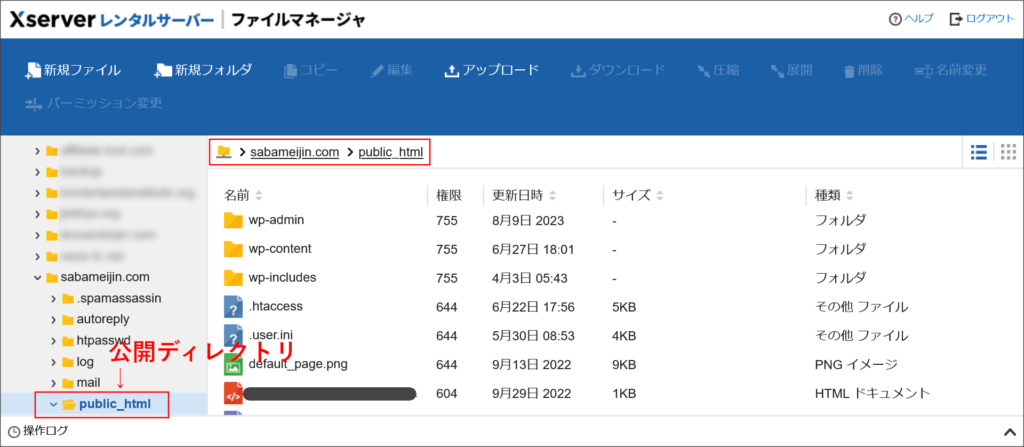Screen dimensions: 1024x447
Task: Click the clock icon beside 操作ログ
Action: (x=14, y=431)
